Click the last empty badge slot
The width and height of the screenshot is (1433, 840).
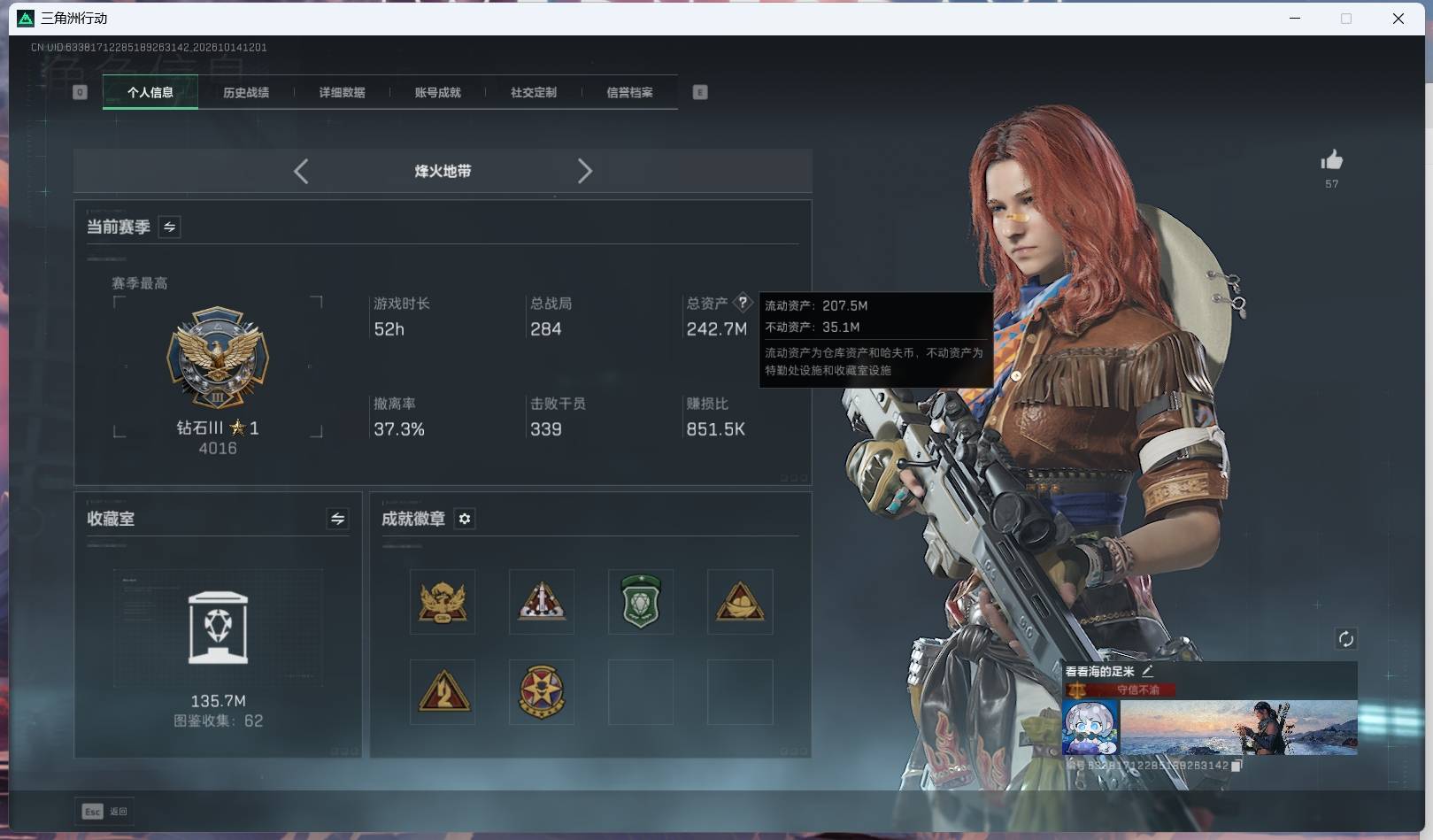pos(740,692)
